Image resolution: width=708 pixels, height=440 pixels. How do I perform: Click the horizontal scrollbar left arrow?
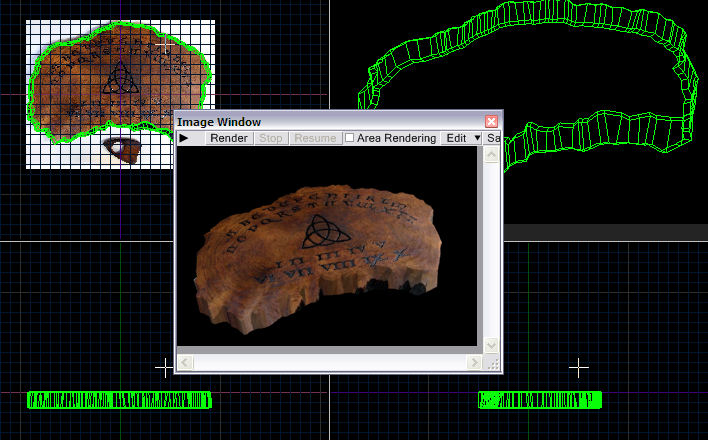[x=185, y=362]
